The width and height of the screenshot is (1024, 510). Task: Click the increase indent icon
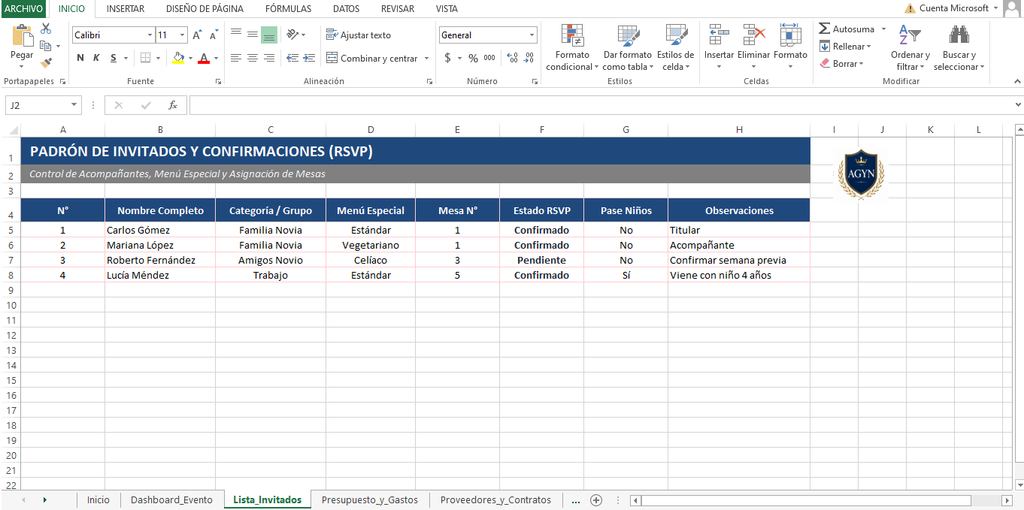click(x=309, y=58)
